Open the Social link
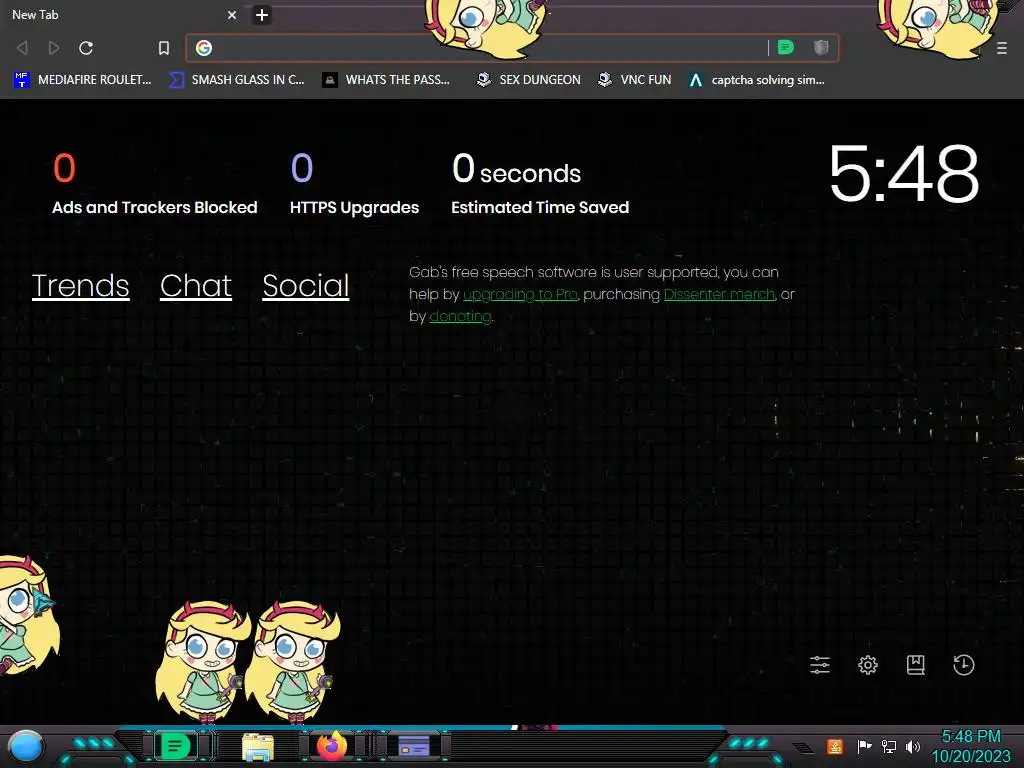The width and height of the screenshot is (1024, 768). tap(306, 285)
